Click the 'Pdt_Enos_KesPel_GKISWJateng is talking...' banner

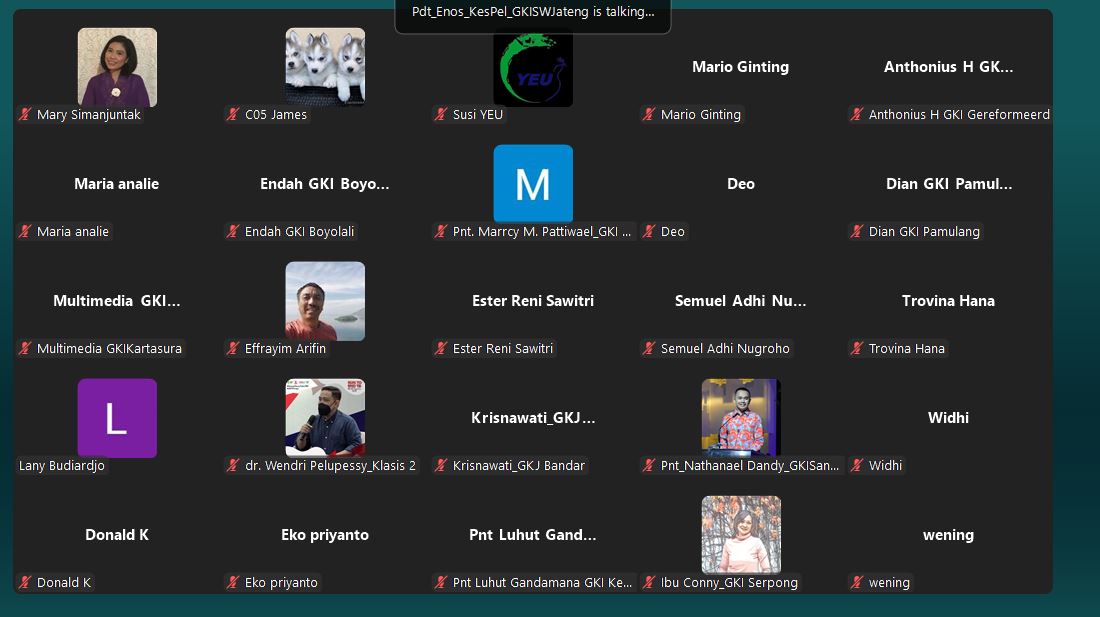click(533, 14)
